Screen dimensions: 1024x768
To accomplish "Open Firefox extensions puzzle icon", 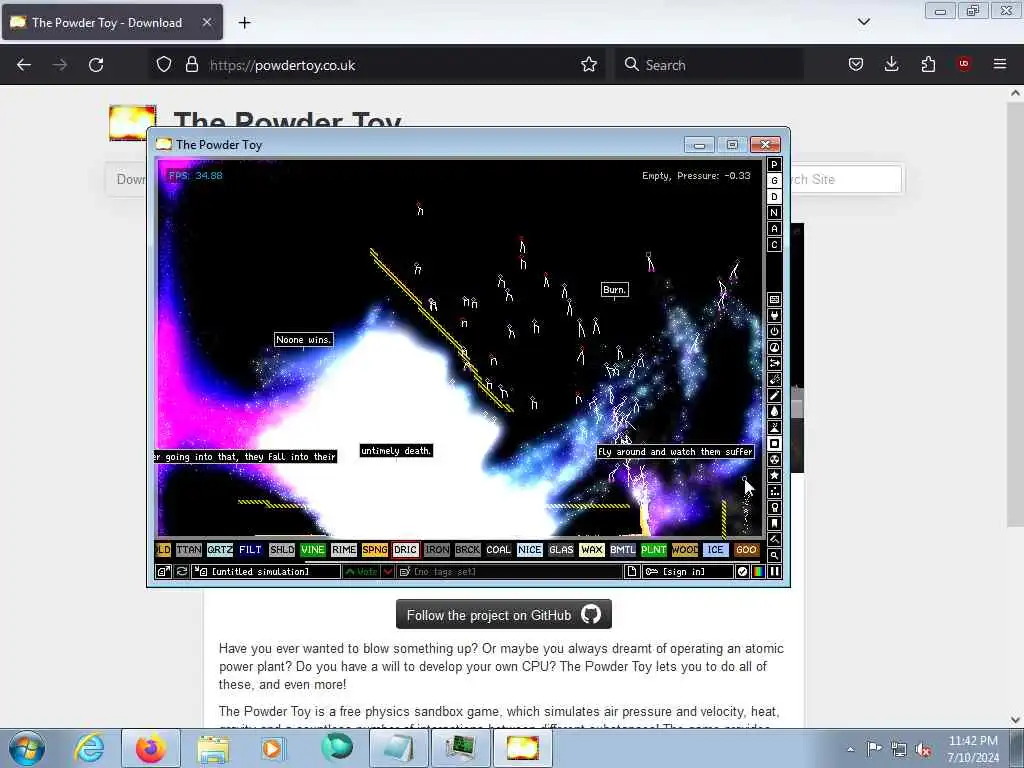I will (x=928, y=64).
